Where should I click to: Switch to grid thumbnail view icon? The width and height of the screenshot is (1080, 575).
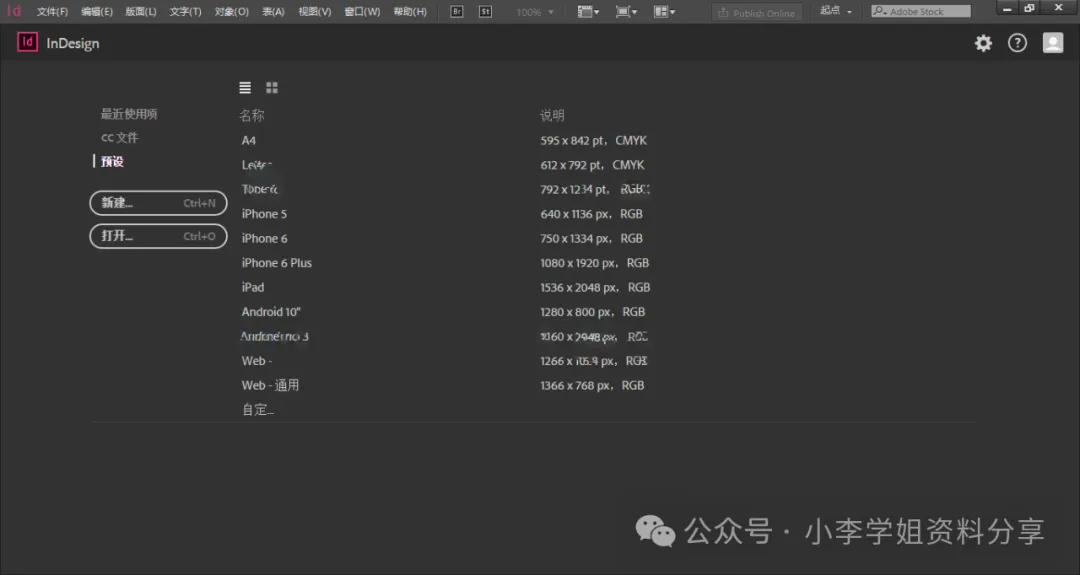coord(272,87)
